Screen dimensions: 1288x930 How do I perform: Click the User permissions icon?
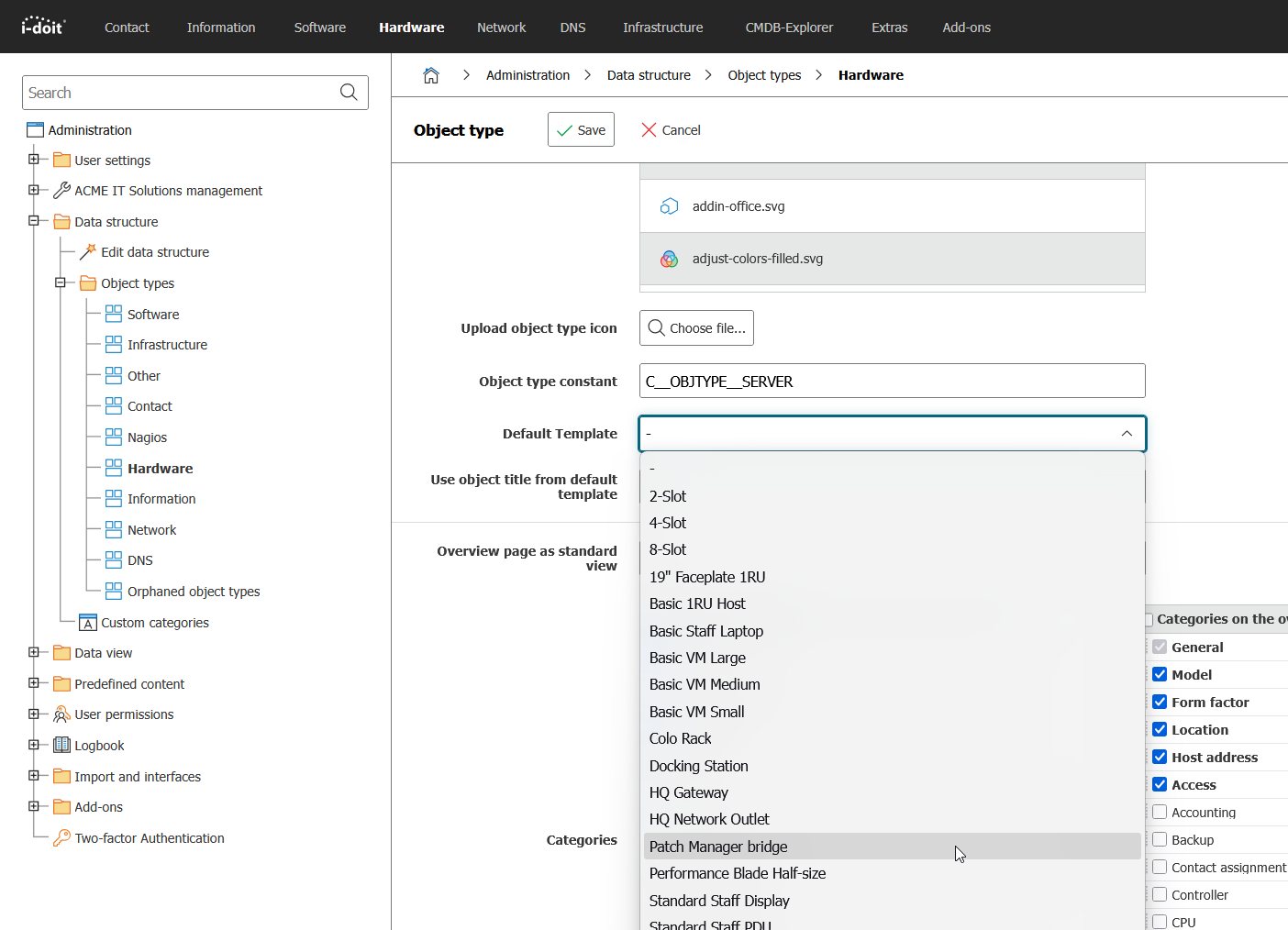click(61, 714)
